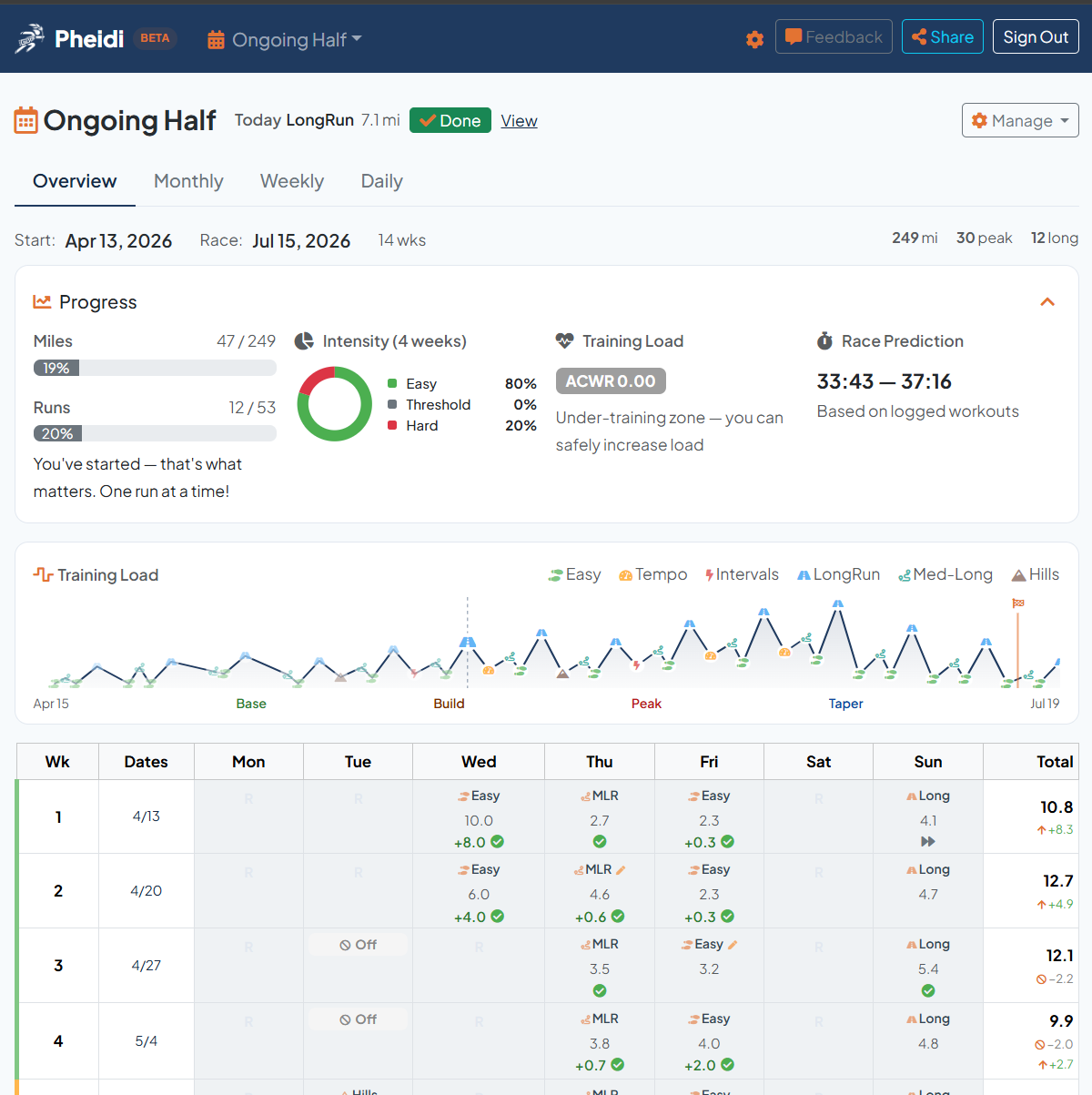The width and height of the screenshot is (1092, 1095).
Task: Click the green Done button
Action: [450, 120]
